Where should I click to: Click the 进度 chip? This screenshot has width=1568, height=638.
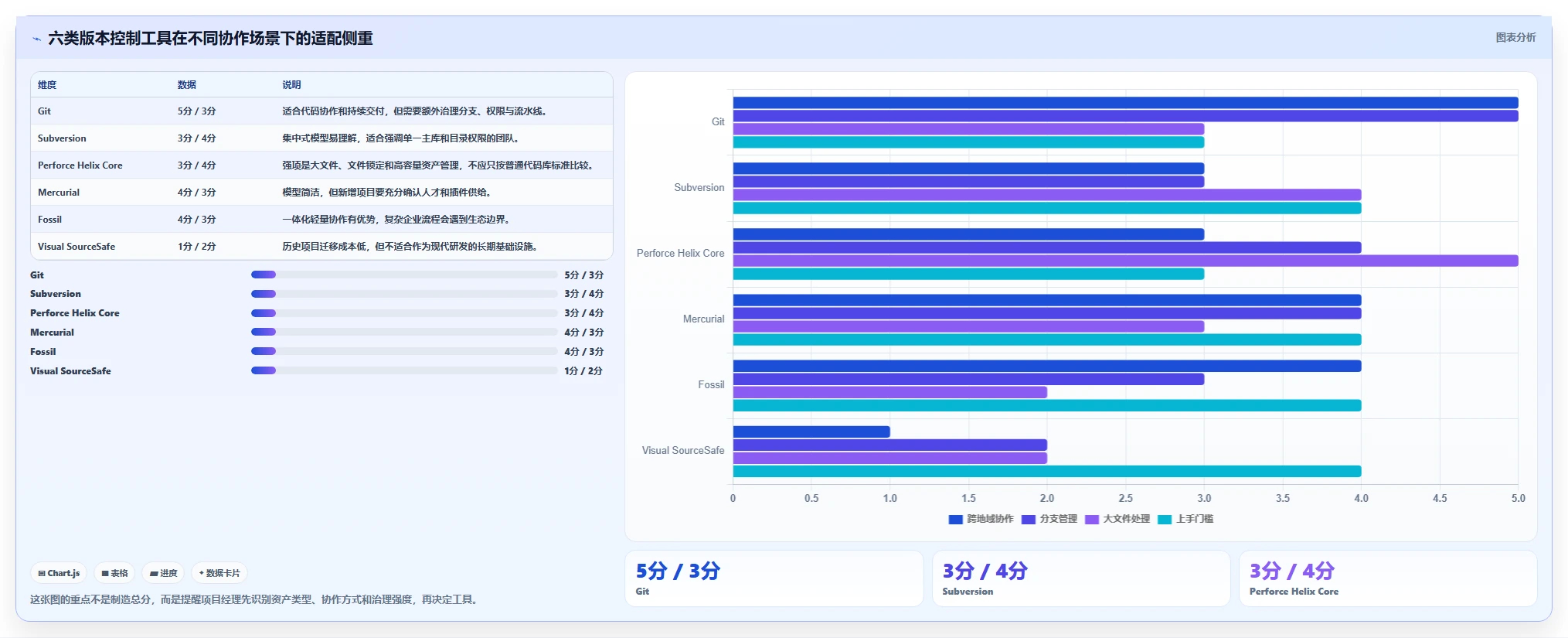click(x=163, y=573)
